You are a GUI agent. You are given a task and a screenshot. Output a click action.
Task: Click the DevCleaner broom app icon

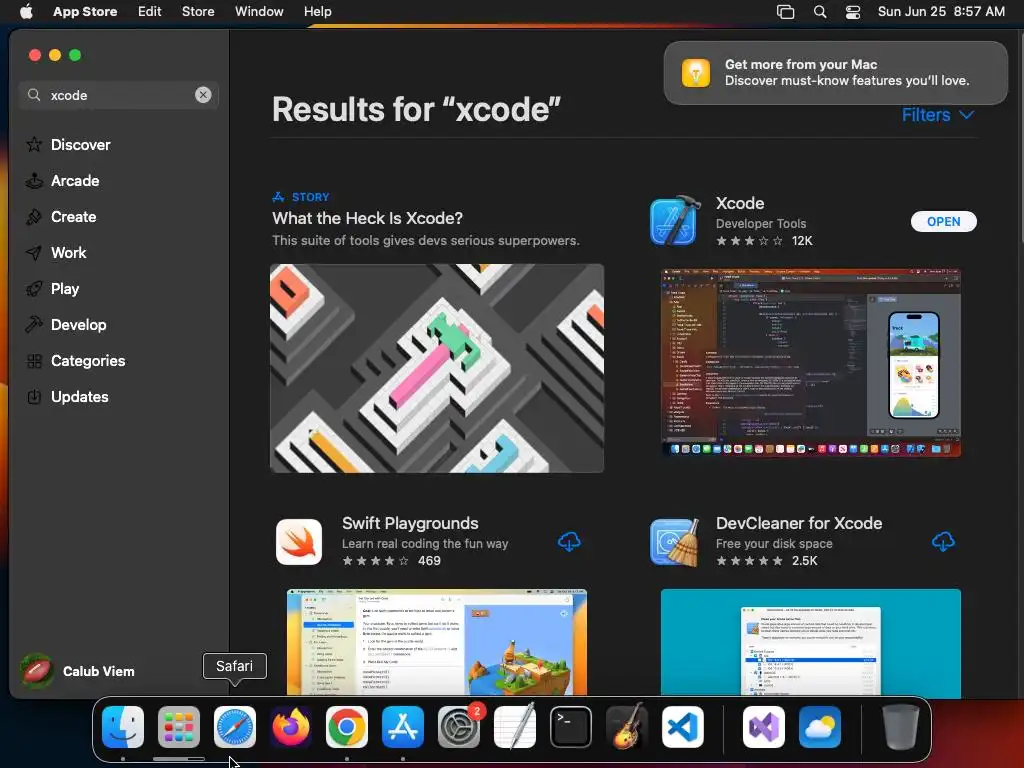coord(675,541)
